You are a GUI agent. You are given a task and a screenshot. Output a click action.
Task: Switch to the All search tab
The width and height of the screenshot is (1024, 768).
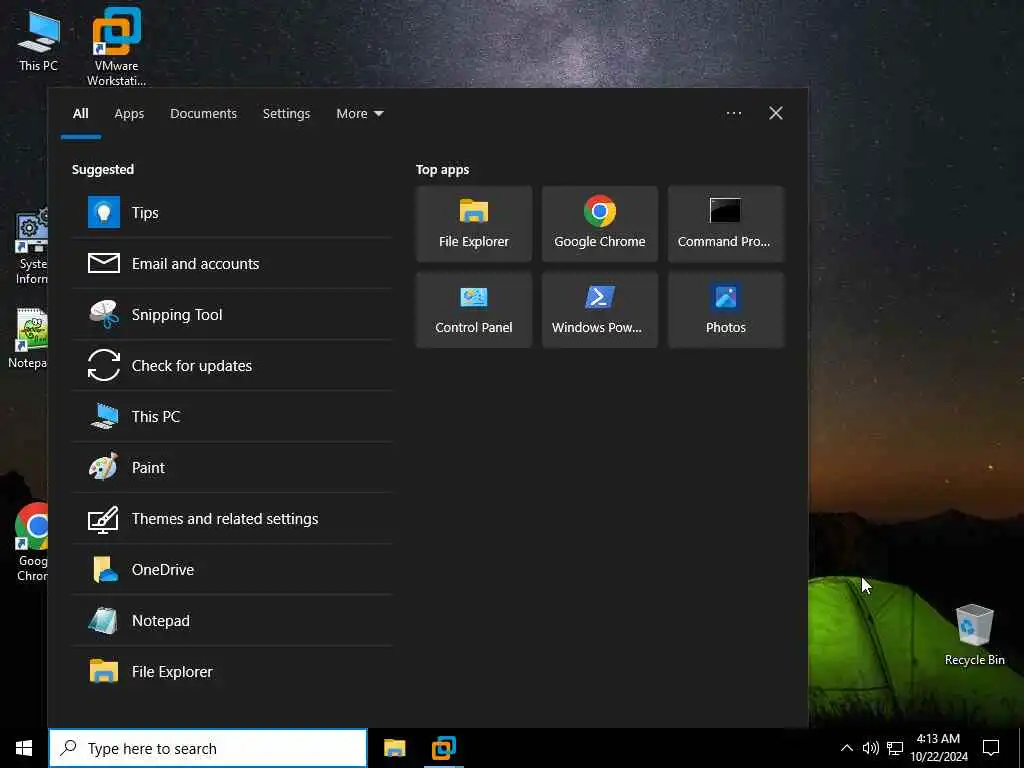point(80,114)
